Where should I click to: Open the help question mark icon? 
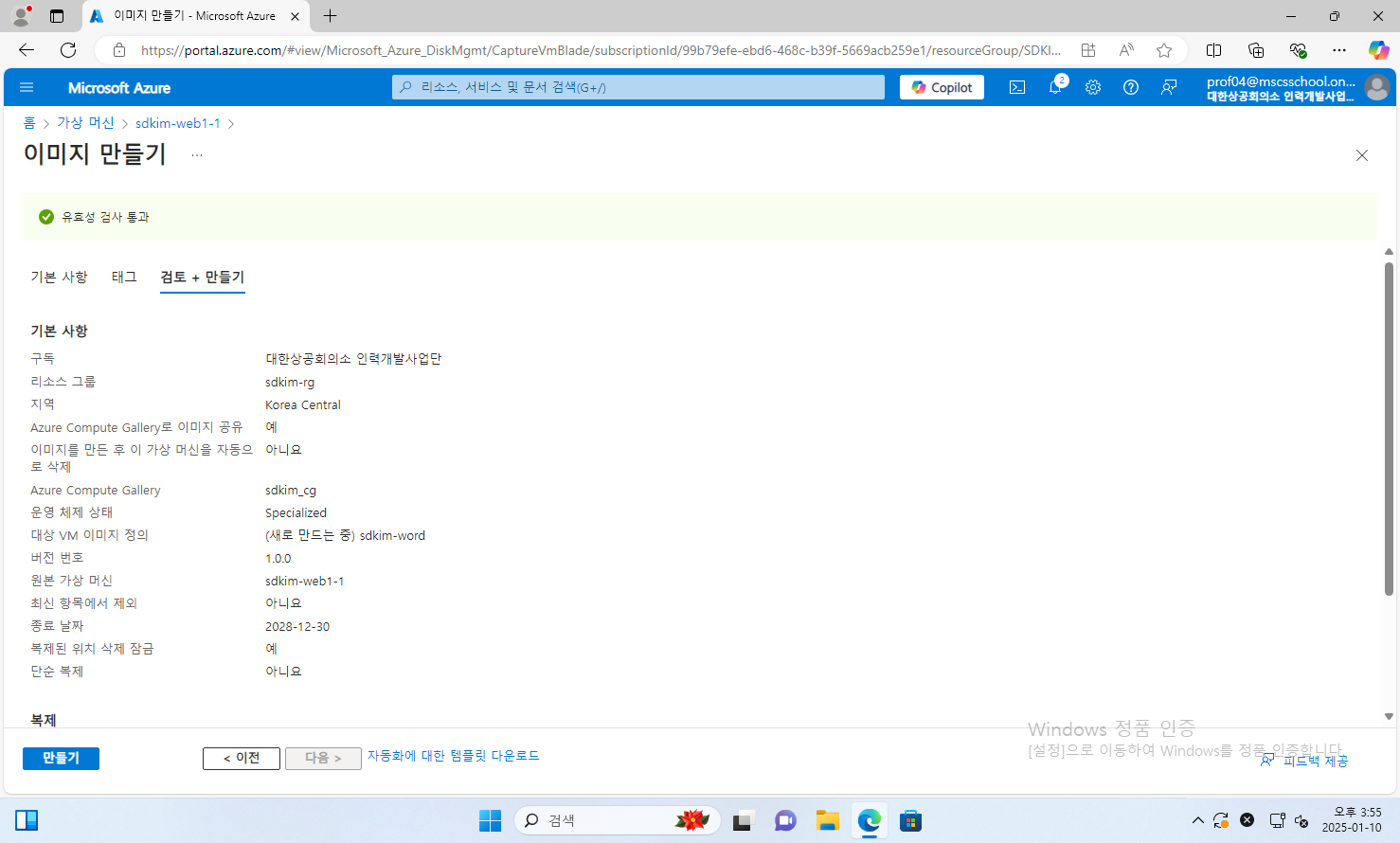(x=1131, y=87)
